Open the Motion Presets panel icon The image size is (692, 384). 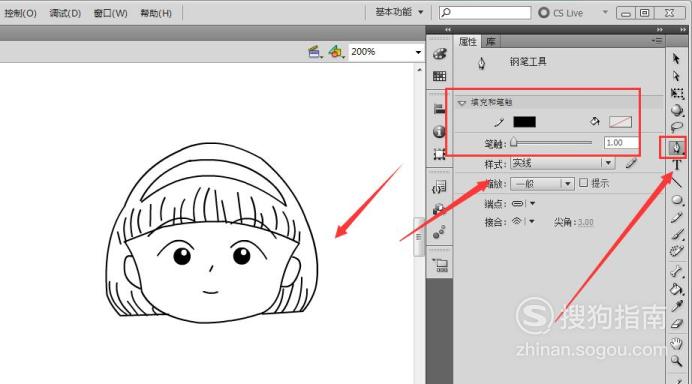[x=439, y=232]
